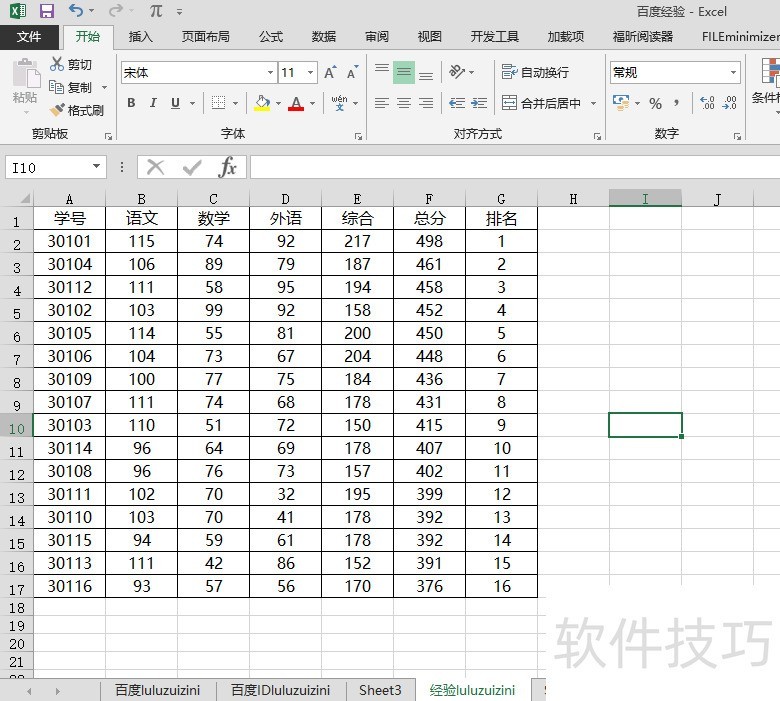Expand the underline style dropdown arrow
The width and height of the screenshot is (780, 701).
[x=192, y=103]
